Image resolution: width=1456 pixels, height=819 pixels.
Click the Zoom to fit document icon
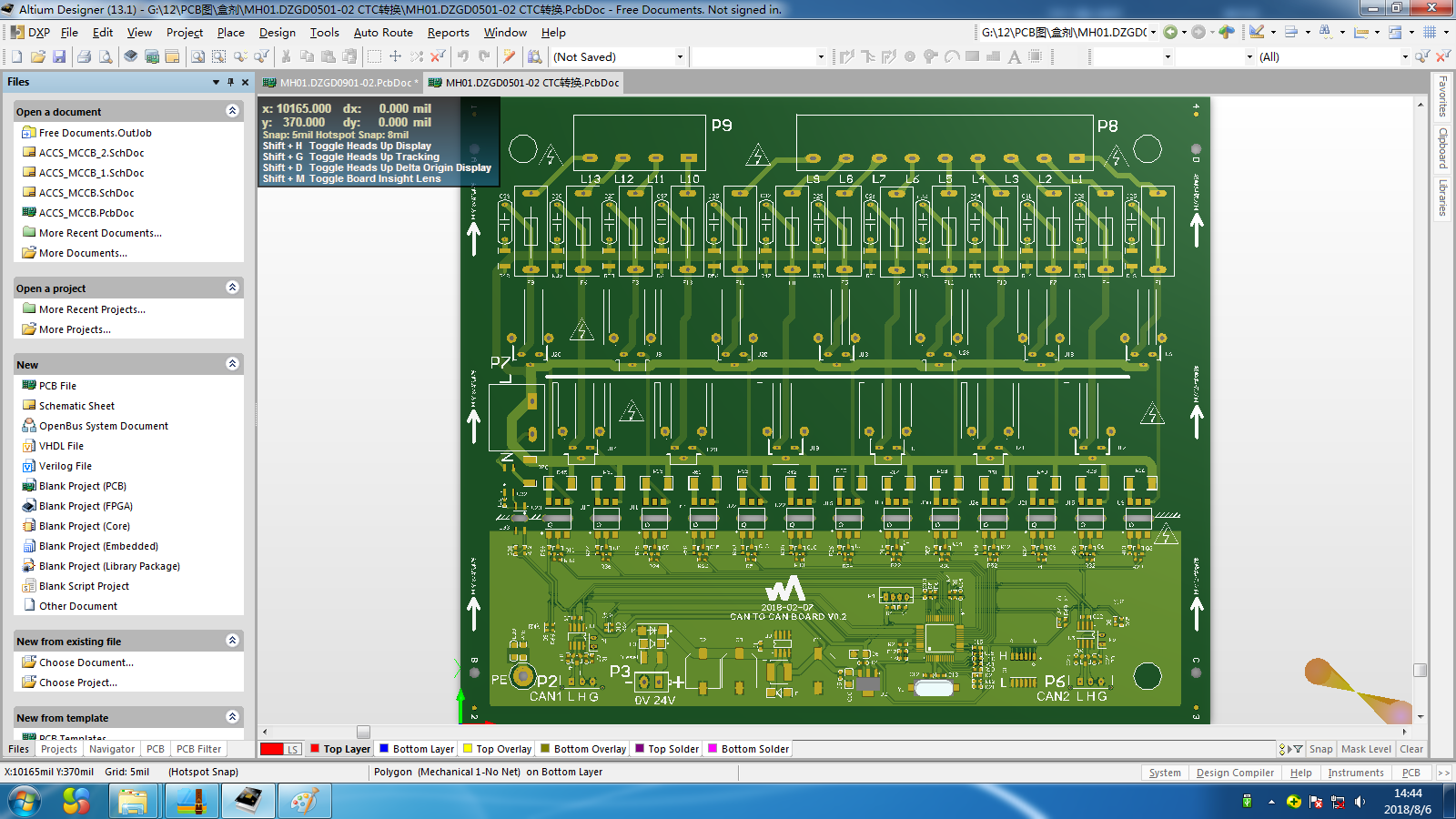[197, 56]
